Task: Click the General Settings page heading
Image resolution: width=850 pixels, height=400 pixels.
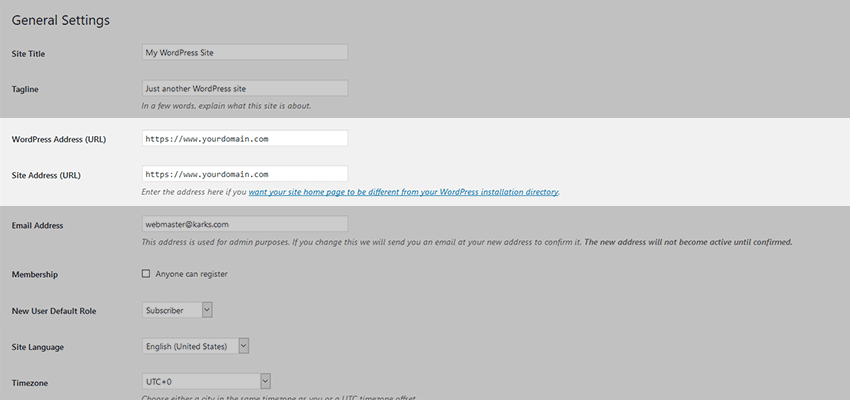Action: click(x=60, y=20)
